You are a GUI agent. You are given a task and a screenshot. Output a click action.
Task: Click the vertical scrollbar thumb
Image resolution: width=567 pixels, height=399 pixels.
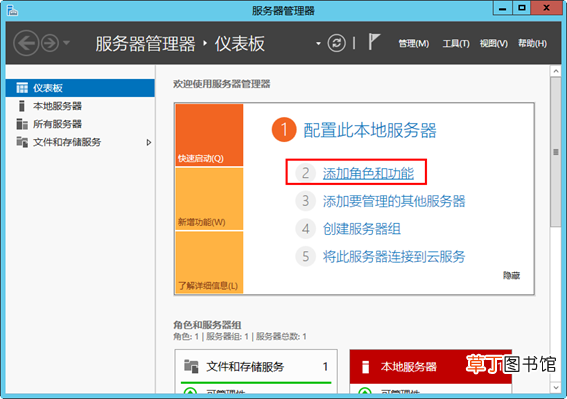click(x=556, y=152)
